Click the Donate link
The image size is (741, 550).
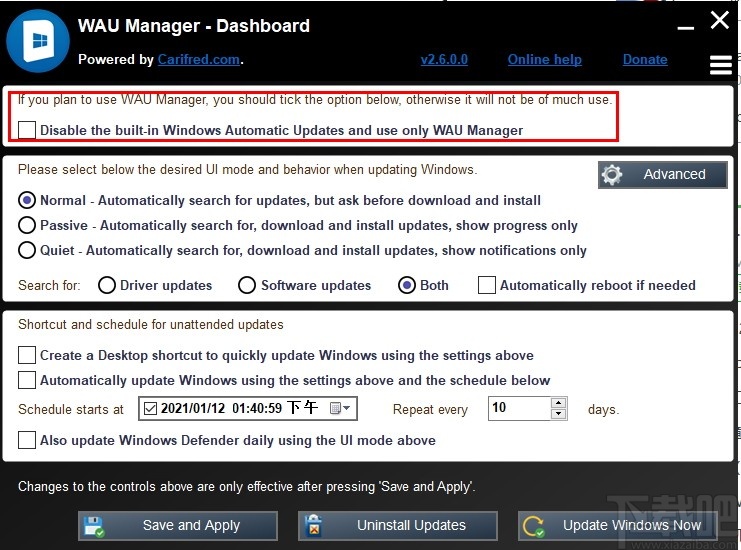coord(645,60)
